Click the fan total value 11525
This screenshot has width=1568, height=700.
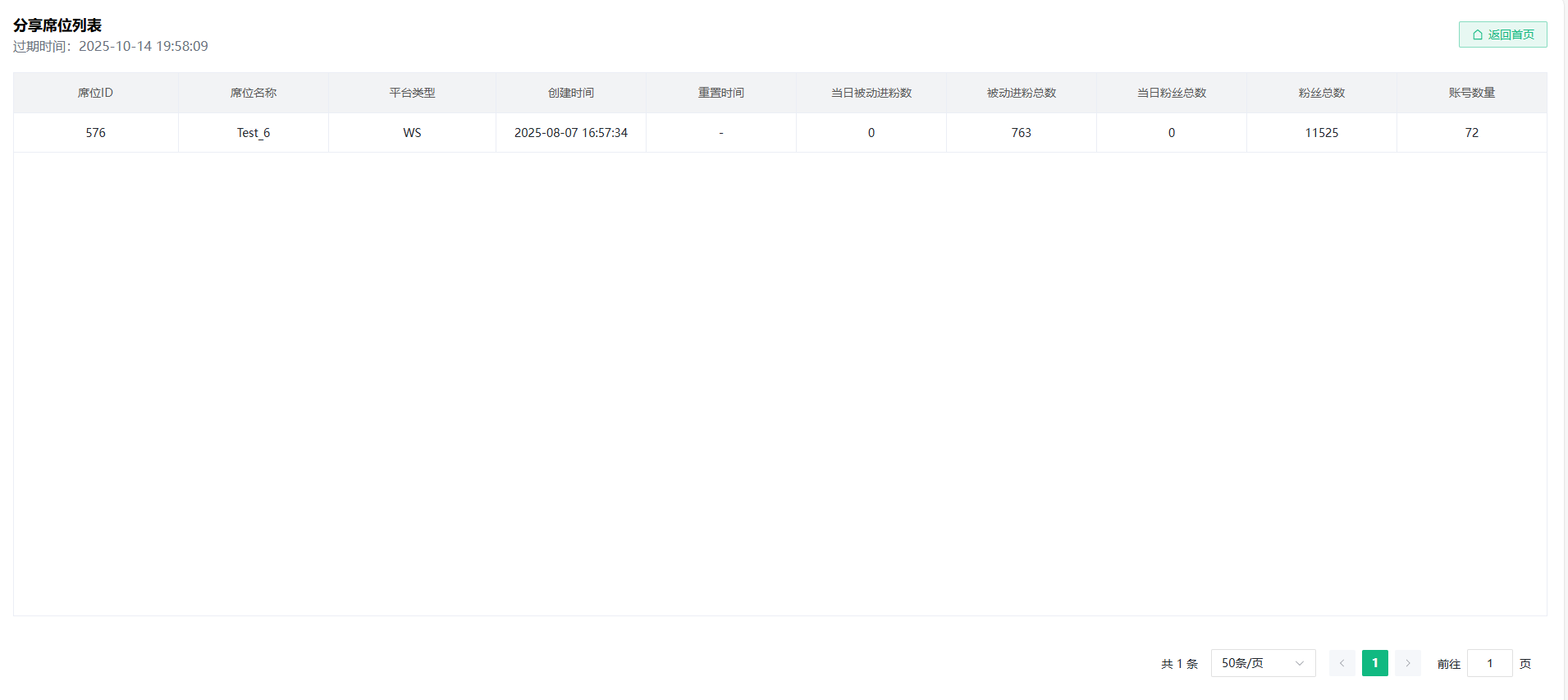pos(1322,133)
